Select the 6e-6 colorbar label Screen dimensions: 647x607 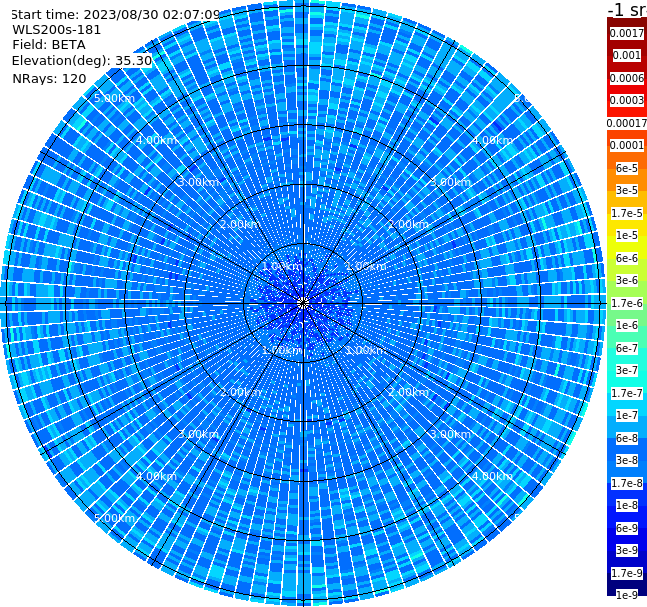pos(627,258)
